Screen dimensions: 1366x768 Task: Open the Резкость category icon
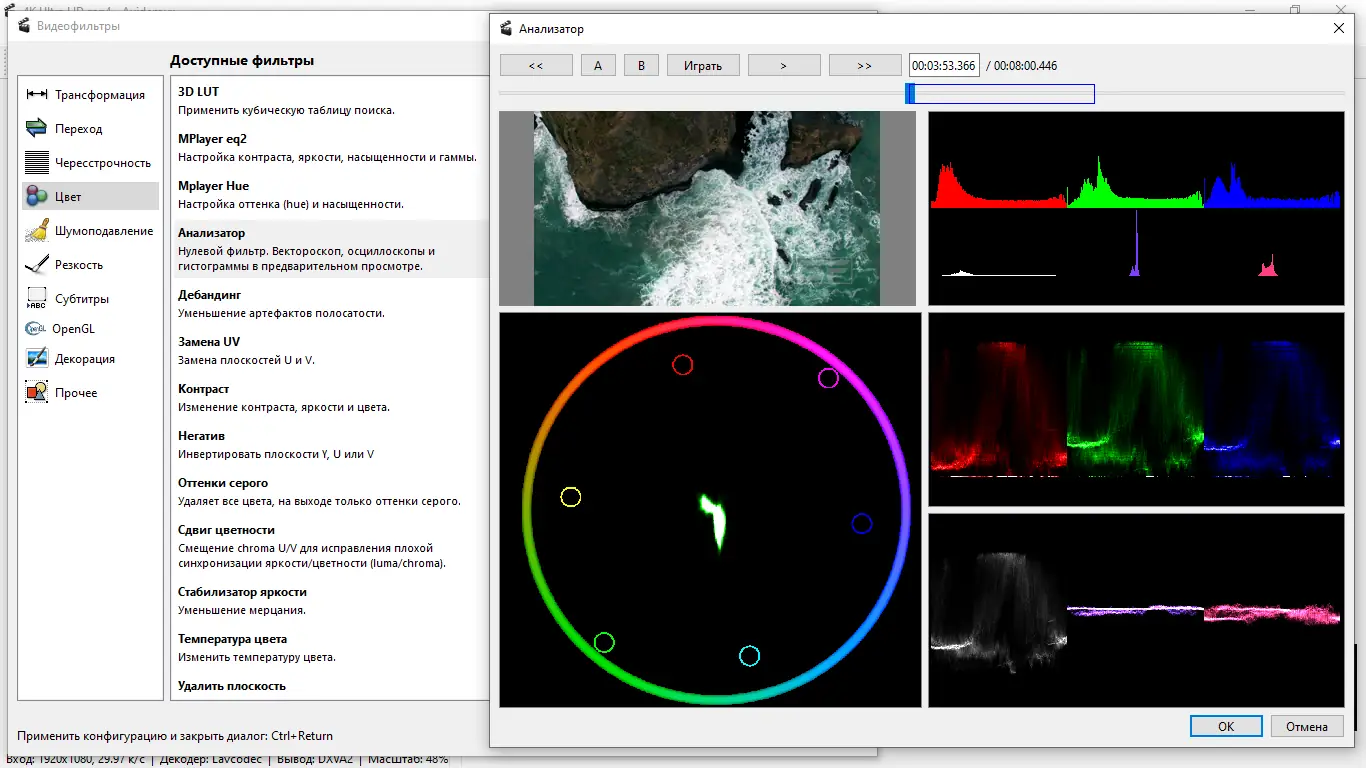point(37,265)
